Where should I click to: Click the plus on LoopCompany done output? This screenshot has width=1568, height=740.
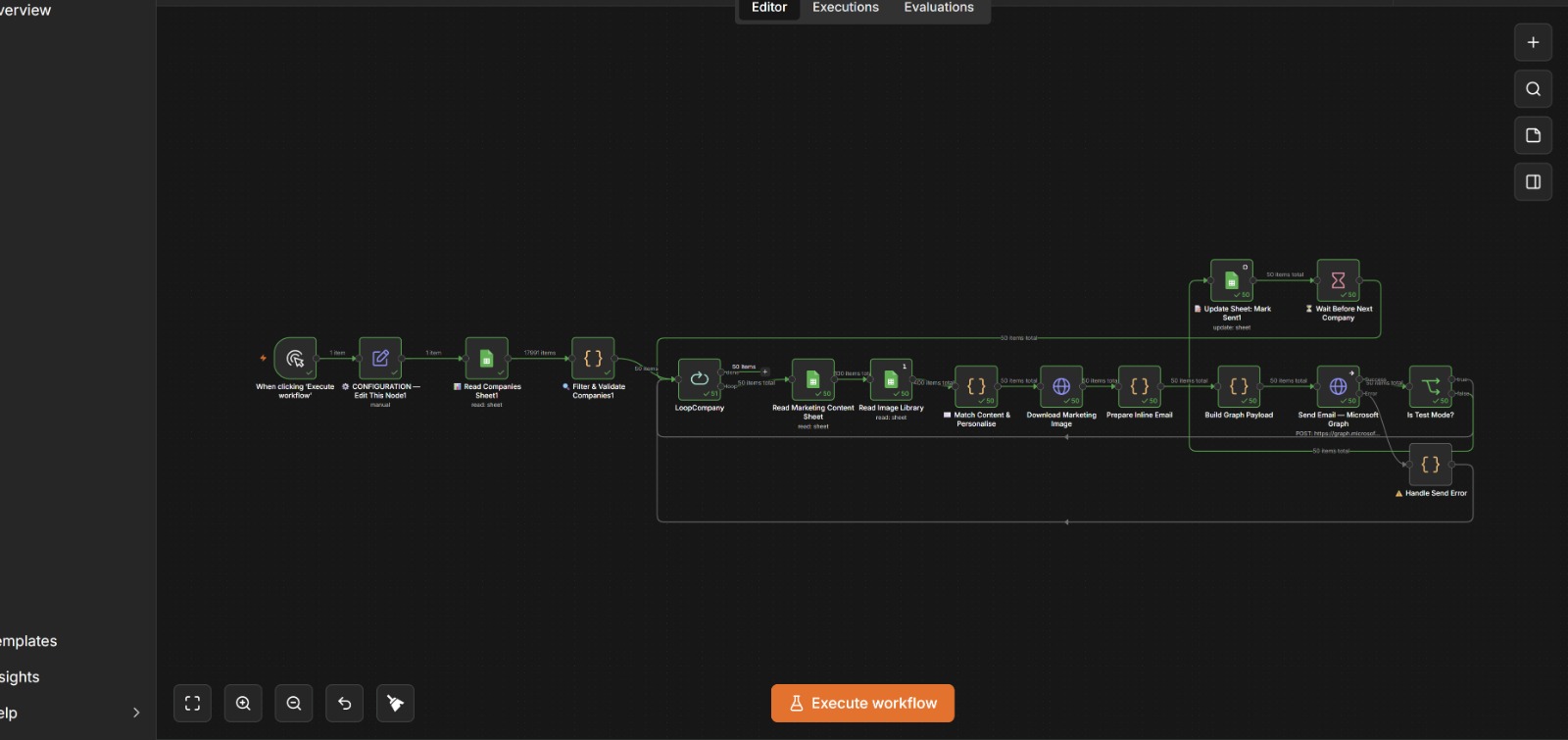pyautogui.click(x=765, y=372)
